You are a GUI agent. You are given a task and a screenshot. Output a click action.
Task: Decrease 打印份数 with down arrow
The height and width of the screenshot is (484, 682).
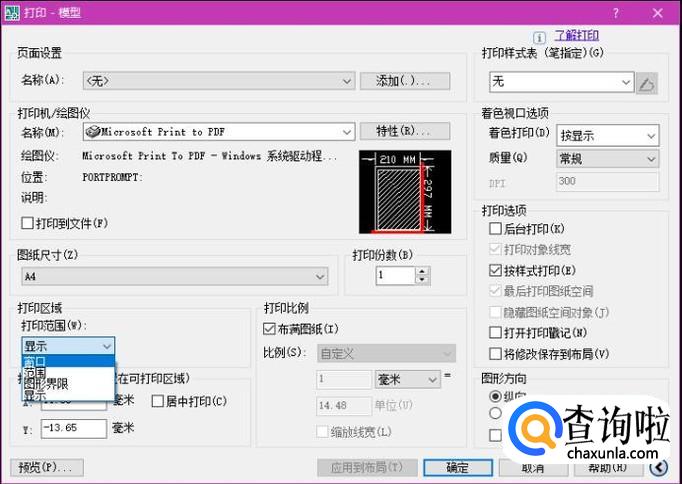422,280
